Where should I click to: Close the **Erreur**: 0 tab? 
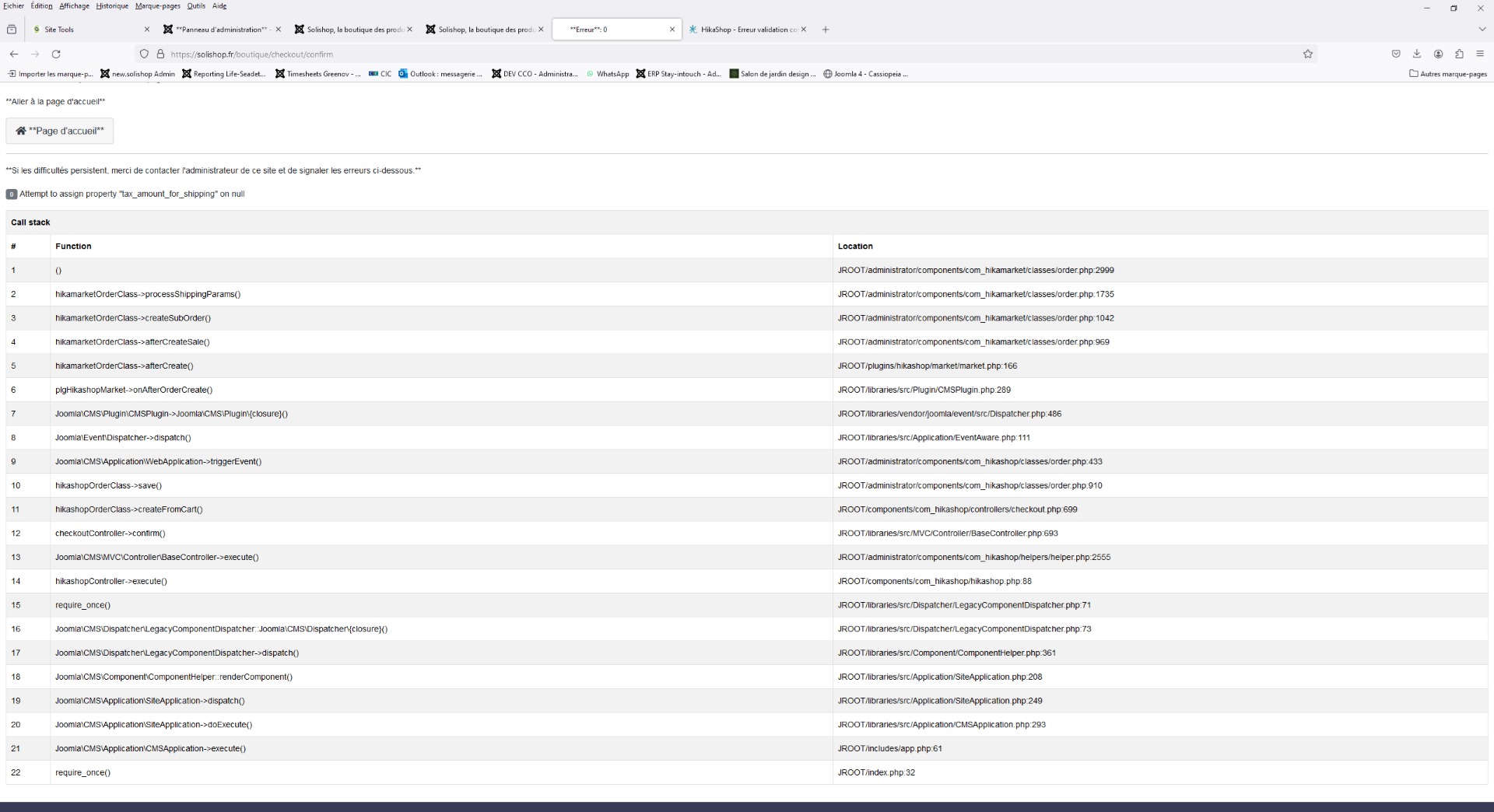(672, 30)
